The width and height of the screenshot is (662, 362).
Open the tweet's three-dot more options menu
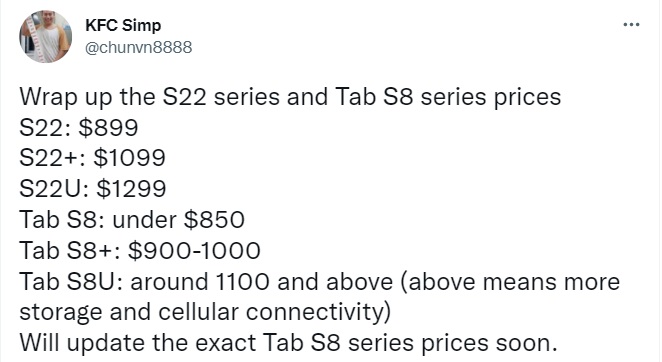pos(632,25)
